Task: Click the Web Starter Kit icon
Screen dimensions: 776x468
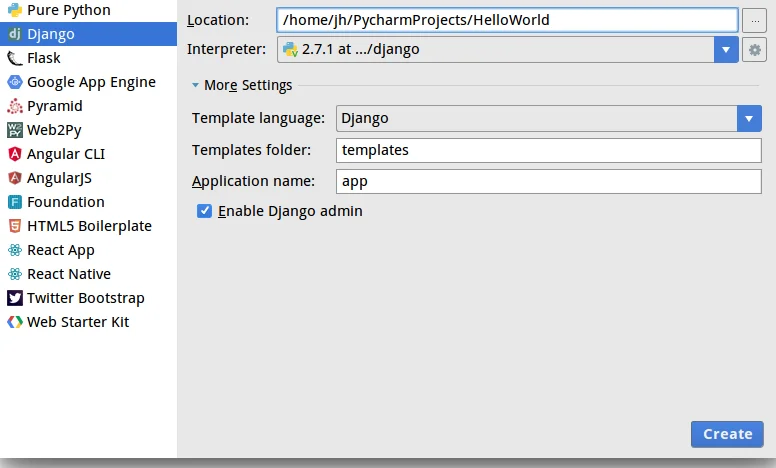Action: 15,322
